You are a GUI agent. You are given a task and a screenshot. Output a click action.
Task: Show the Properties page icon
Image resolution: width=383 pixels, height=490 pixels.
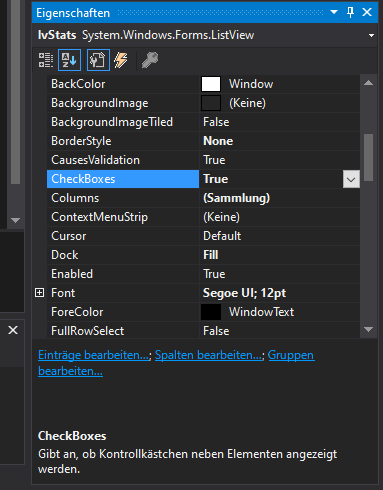coord(98,60)
